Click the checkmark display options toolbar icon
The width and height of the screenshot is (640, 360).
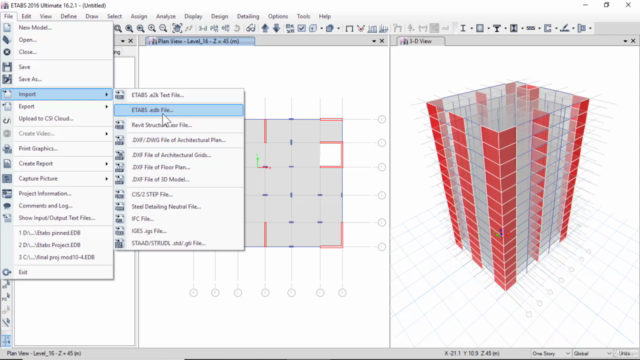pos(302,28)
